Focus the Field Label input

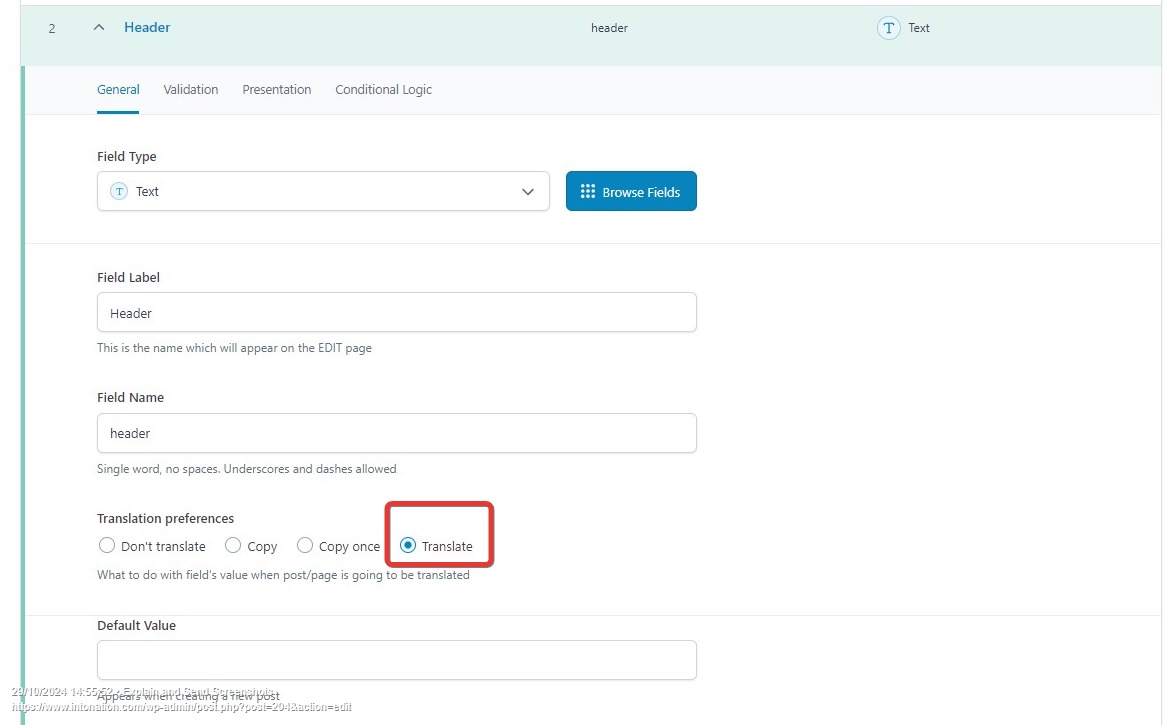(x=397, y=312)
